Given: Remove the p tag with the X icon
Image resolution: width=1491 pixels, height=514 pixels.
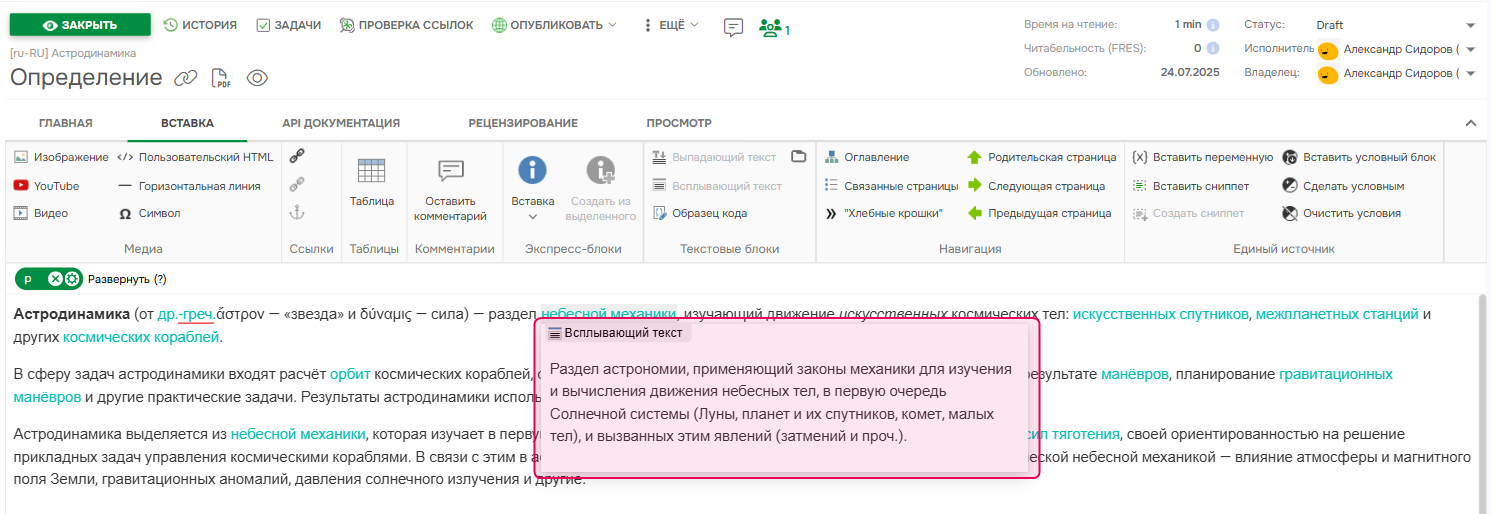Looking at the screenshot, I should click(x=55, y=279).
